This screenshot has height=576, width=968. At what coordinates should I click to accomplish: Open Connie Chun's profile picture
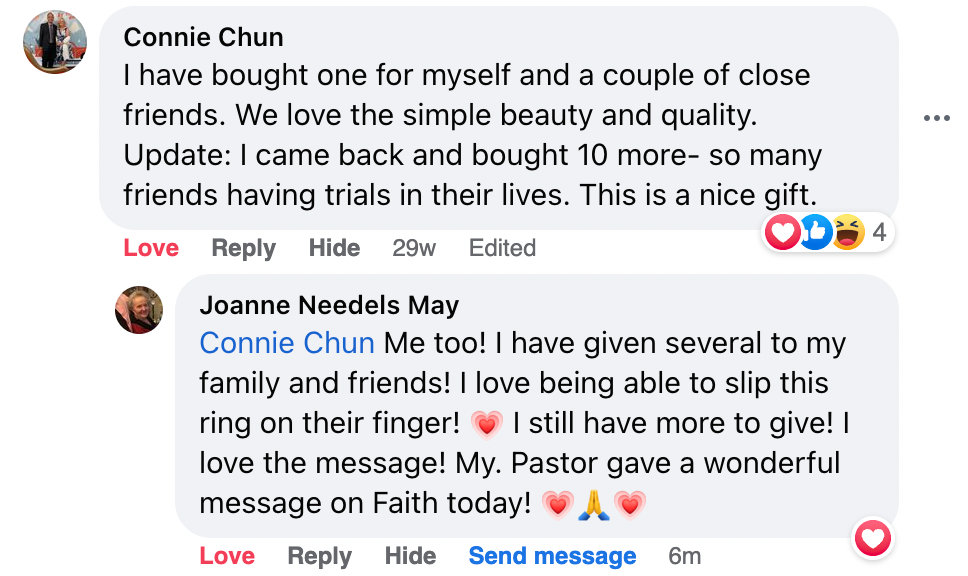(x=55, y=42)
